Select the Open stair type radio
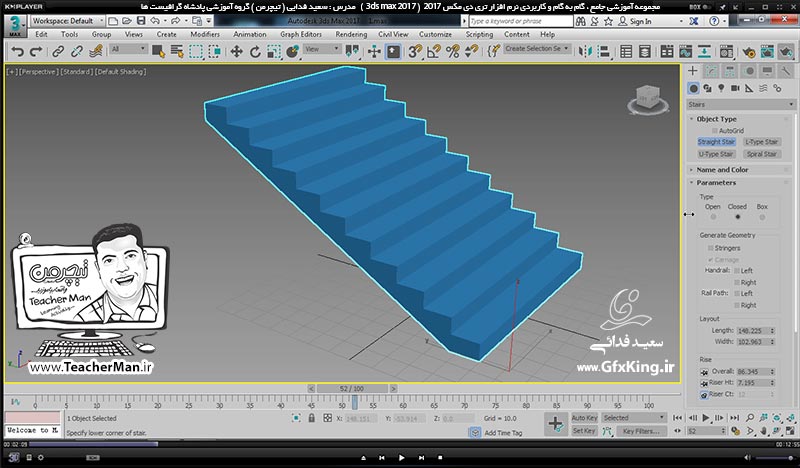 pyautogui.click(x=713, y=217)
